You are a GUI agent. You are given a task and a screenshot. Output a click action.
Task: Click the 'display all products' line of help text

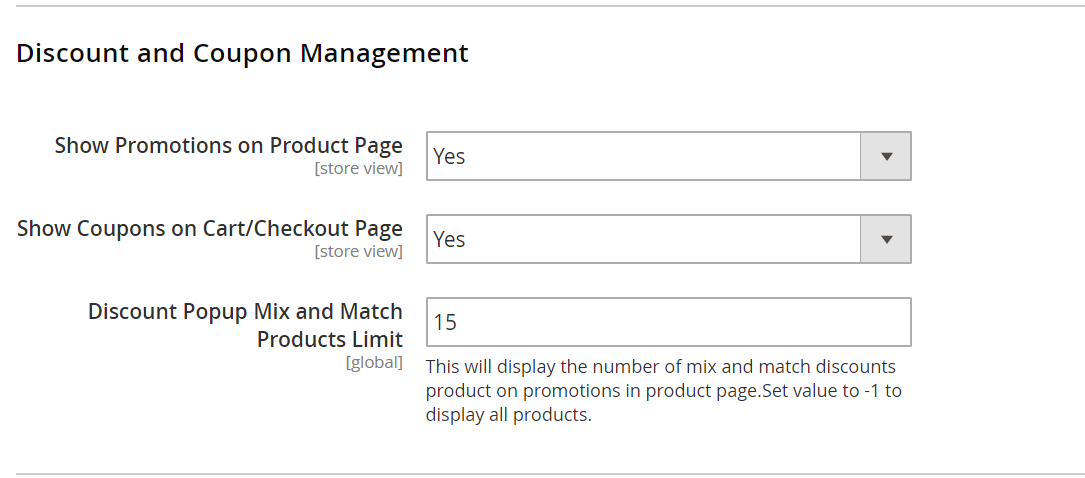coord(508,415)
